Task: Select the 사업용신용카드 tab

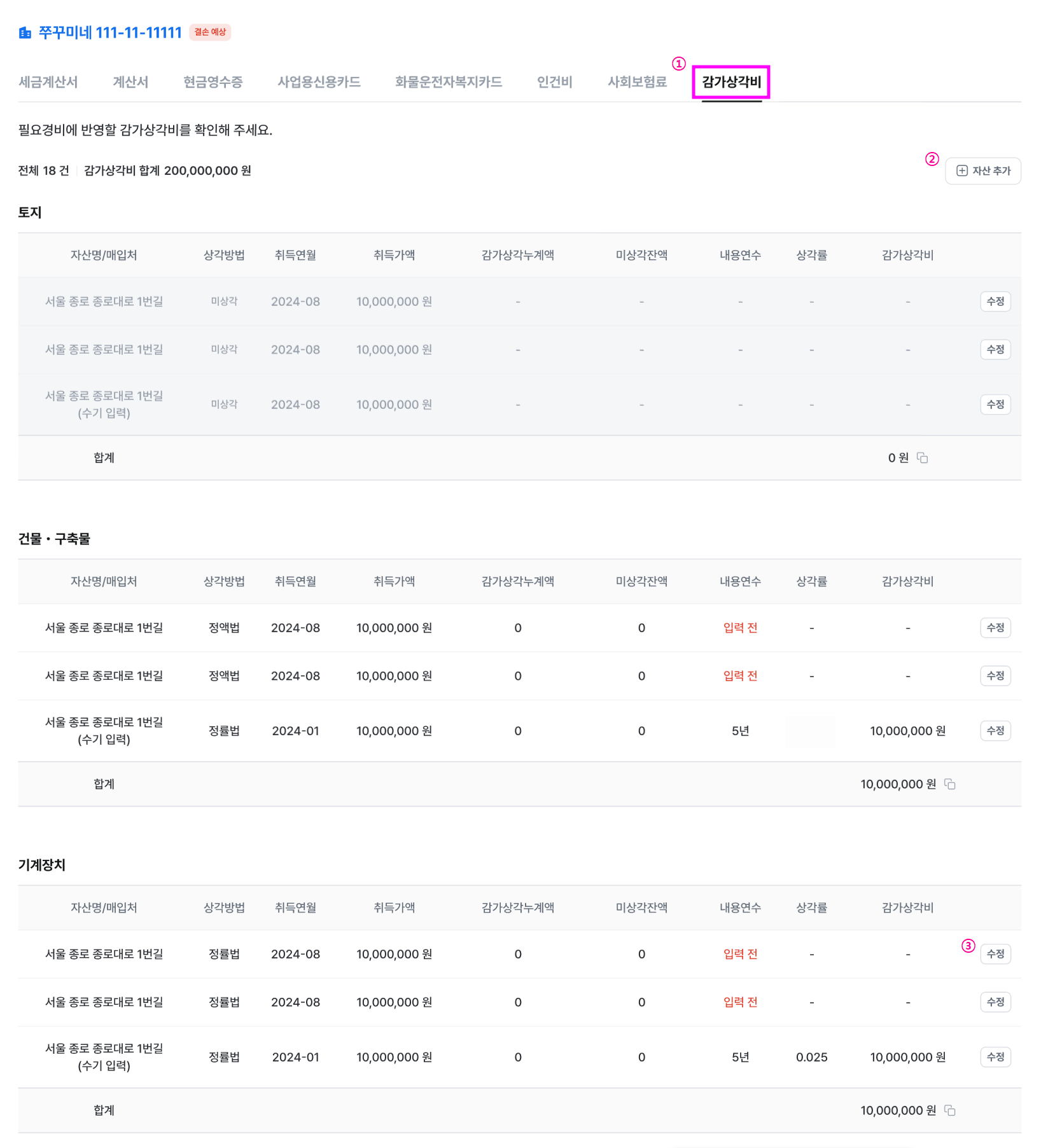Action: tap(319, 82)
